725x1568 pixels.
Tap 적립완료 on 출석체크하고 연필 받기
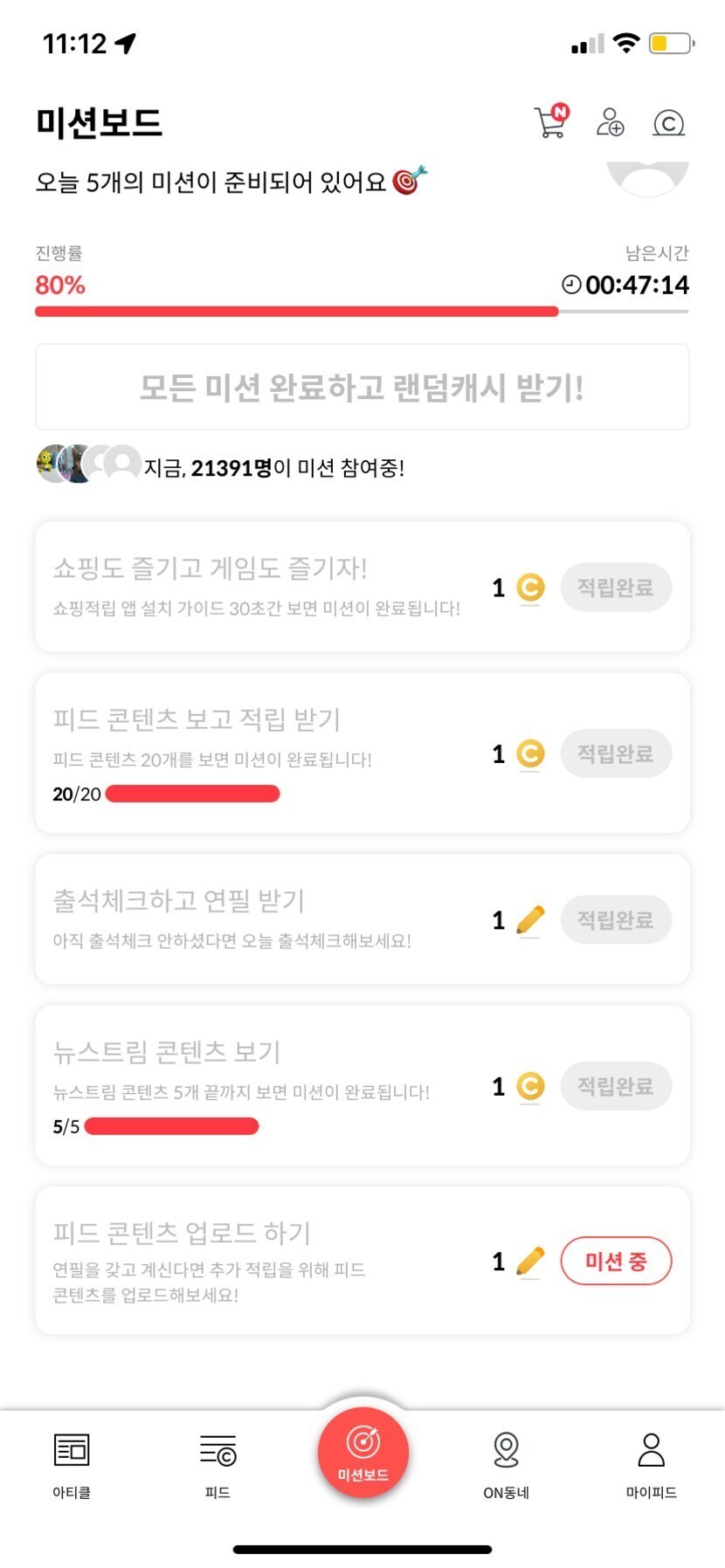click(616, 920)
